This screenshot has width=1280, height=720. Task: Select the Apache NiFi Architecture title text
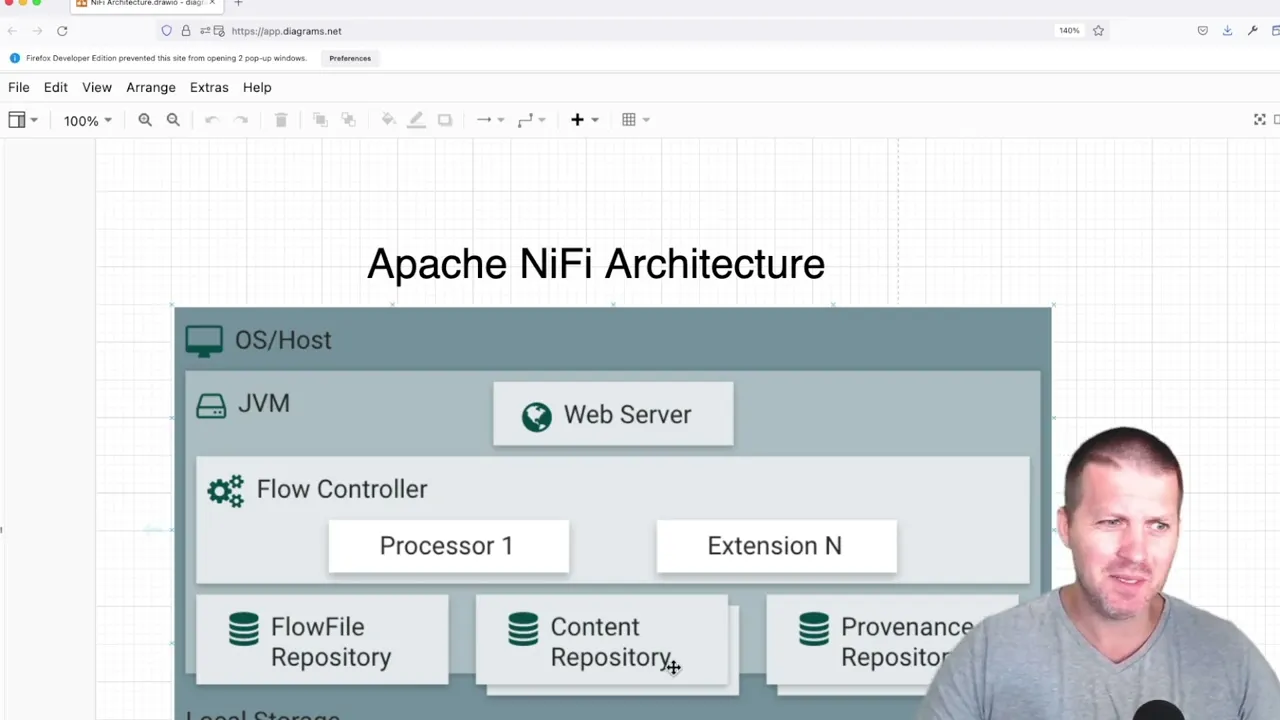click(x=596, y=264)
